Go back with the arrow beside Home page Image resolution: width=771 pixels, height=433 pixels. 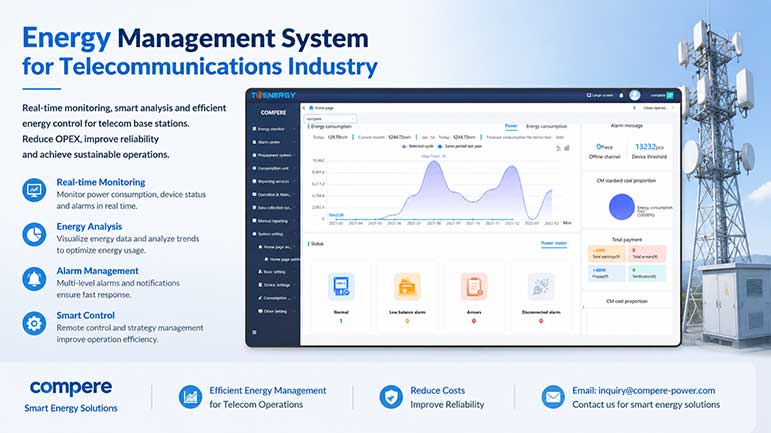tap(304, 108)
